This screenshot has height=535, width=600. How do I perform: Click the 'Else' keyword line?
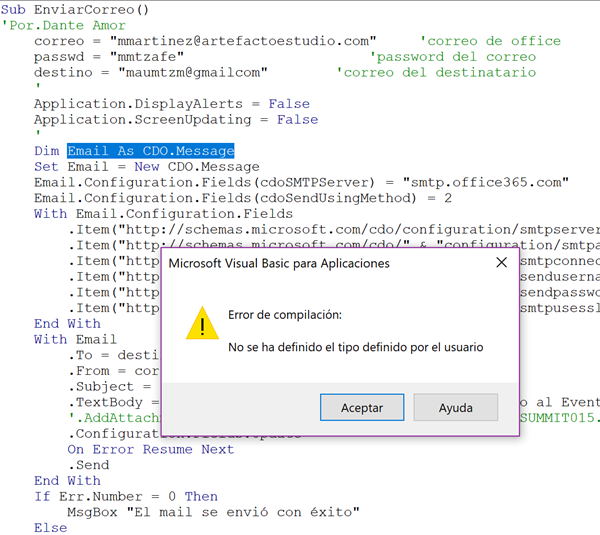point(51,528)
